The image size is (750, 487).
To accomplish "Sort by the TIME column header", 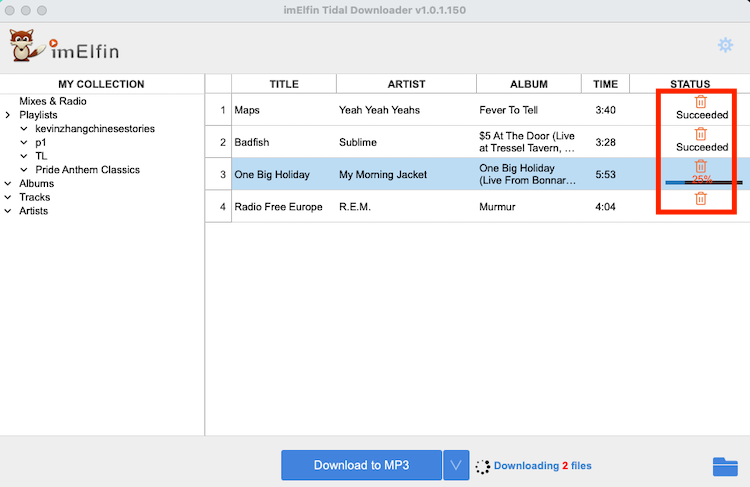I will (605, 84).
